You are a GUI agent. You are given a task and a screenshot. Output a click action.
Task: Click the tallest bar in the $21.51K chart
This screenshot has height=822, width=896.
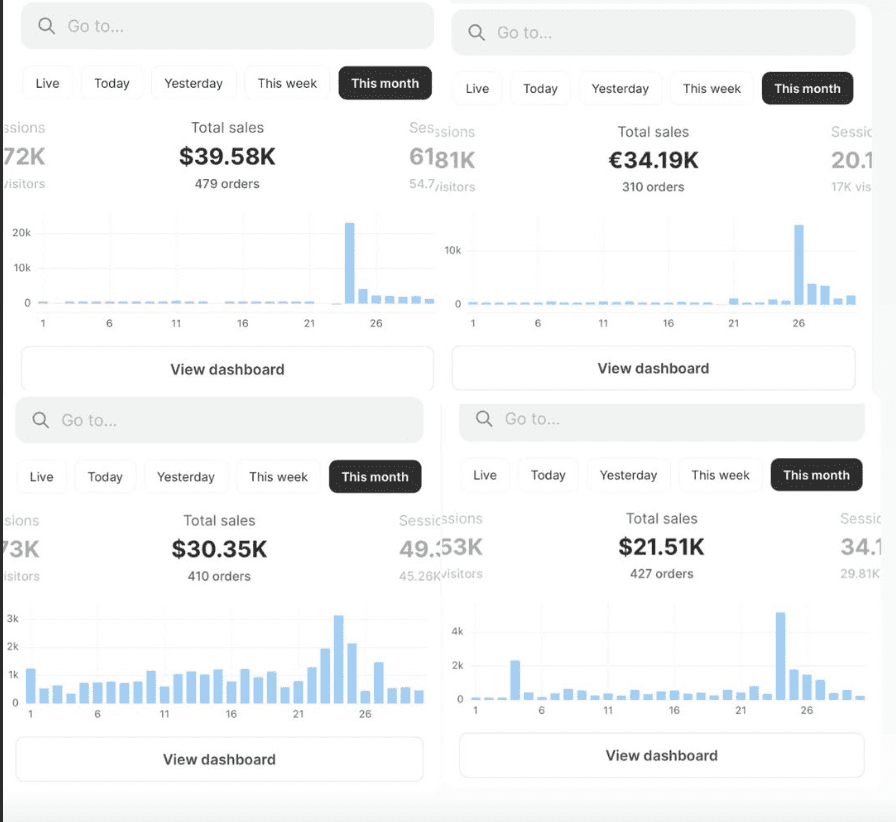[781, 656]
